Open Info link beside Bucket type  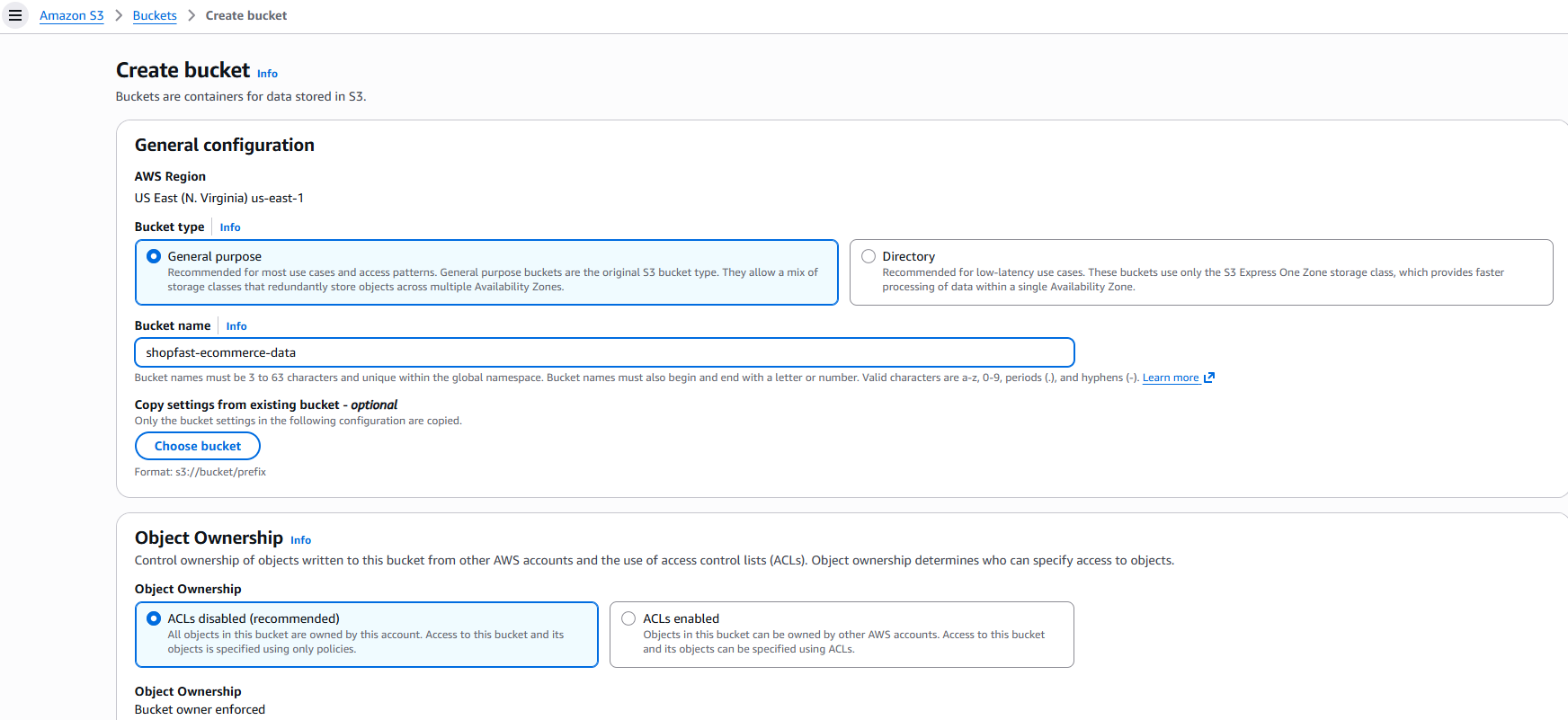tap(230, 227)
